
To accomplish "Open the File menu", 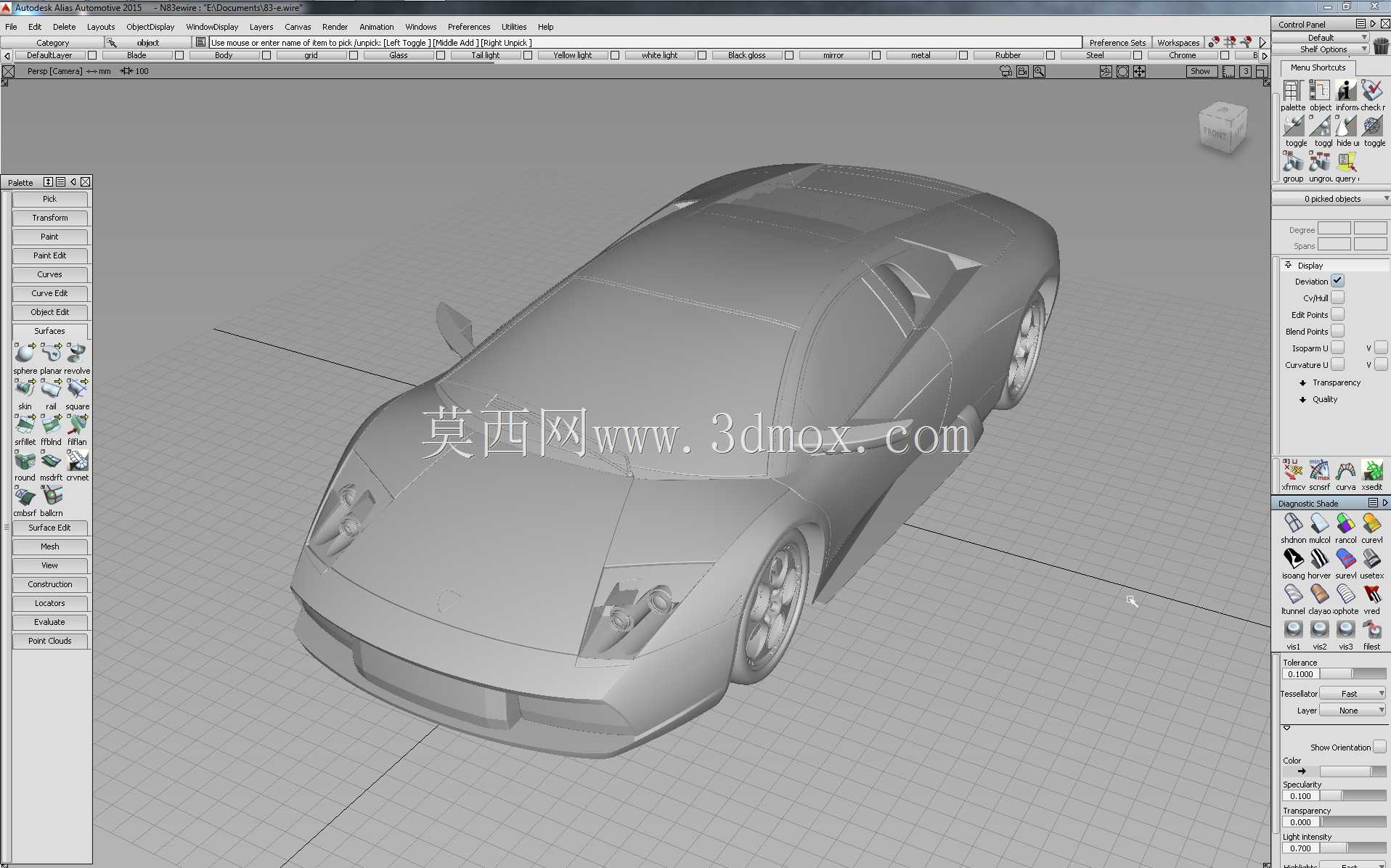I will 11,27.
